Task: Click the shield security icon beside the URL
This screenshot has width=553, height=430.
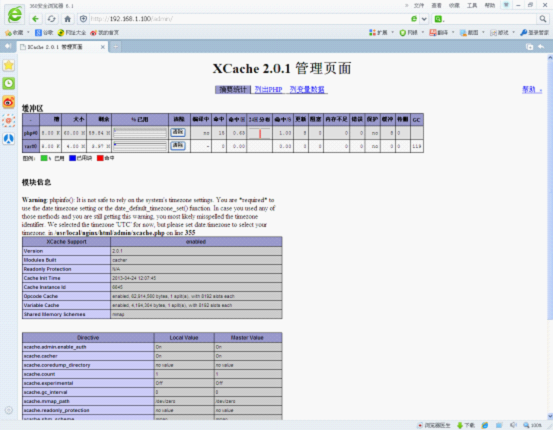Action: [83, 19]
